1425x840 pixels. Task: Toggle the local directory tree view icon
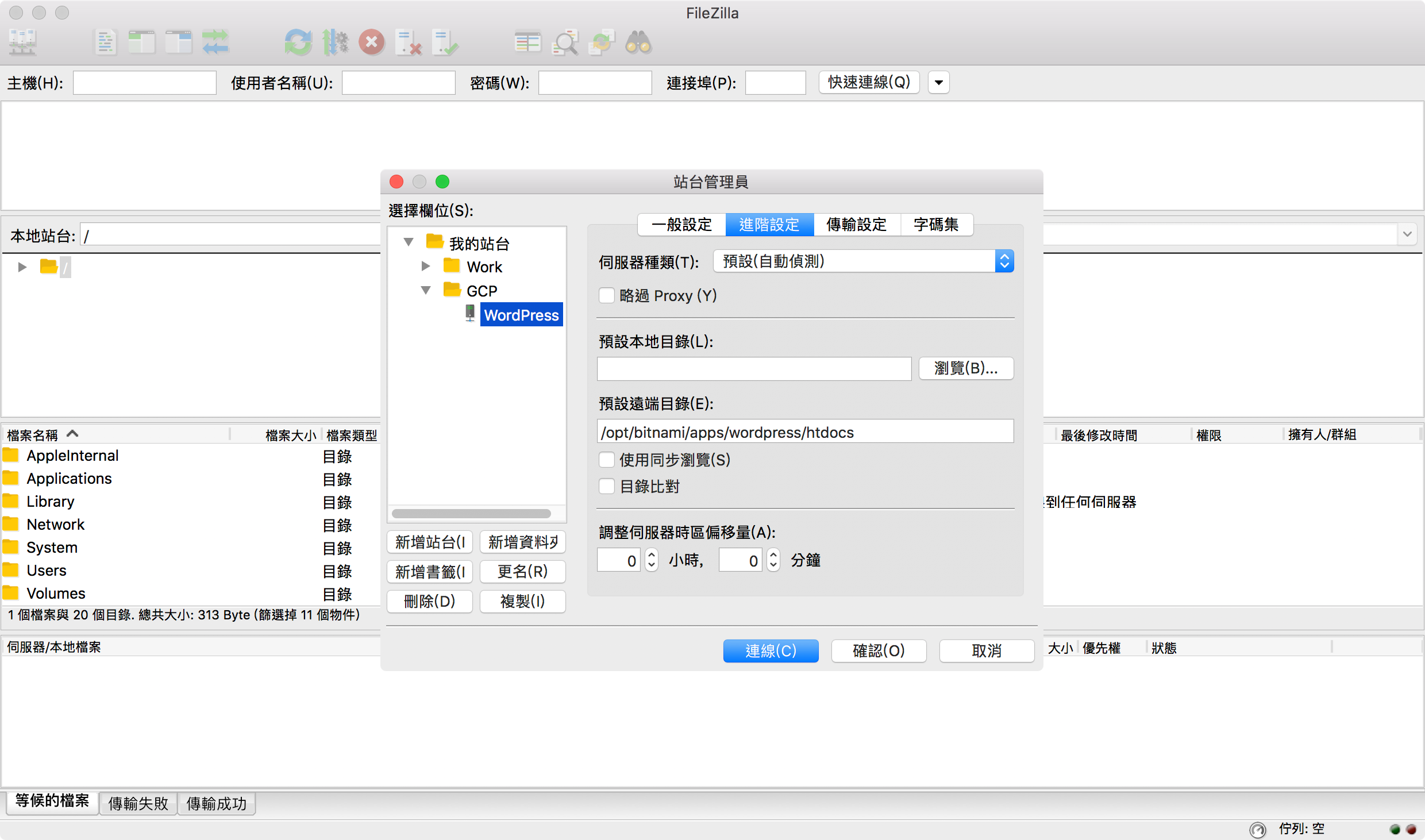[142, 42]
